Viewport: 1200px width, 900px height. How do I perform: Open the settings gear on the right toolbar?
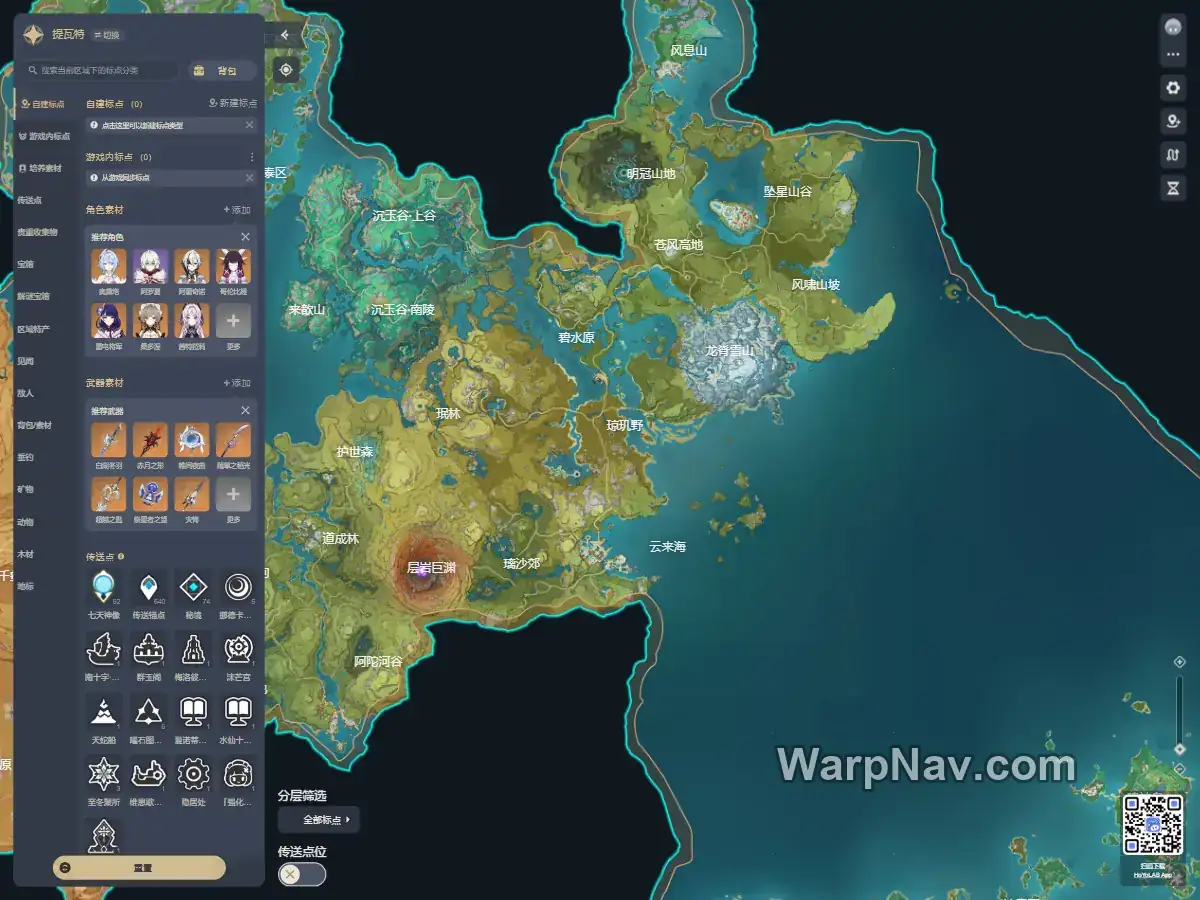pyautogui.click(x=1173, y=88)
